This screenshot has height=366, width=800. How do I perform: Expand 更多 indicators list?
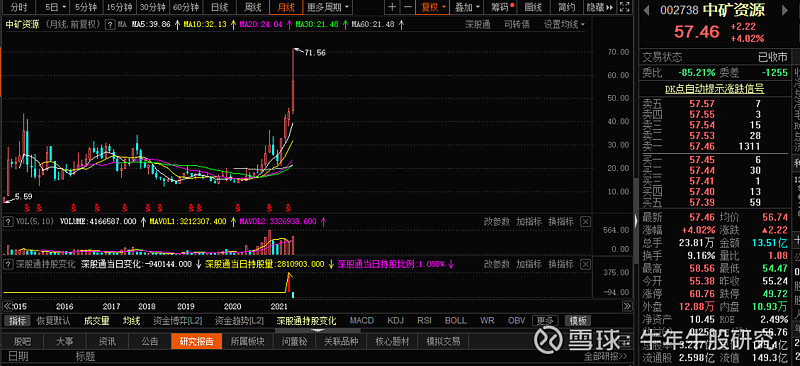pos(545,321)
